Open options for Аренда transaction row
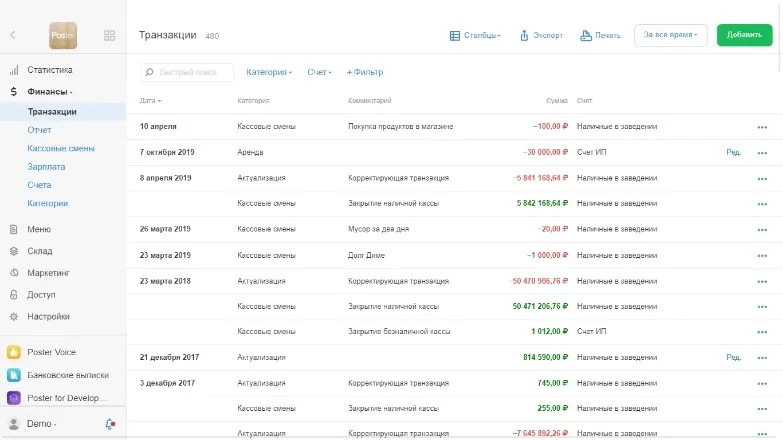 (762, 153)
